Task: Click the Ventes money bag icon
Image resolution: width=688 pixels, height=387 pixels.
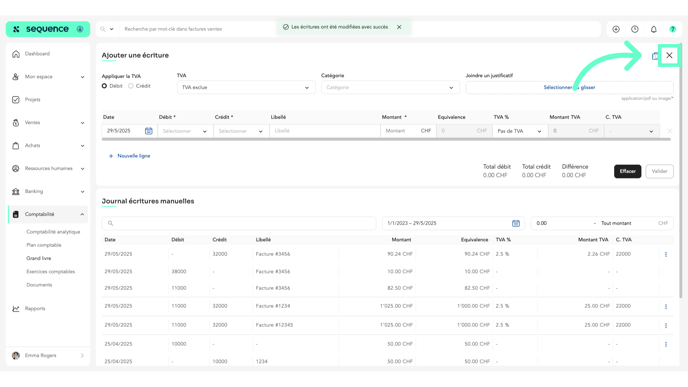Action: pyautogui.click(x=16, y=123)
